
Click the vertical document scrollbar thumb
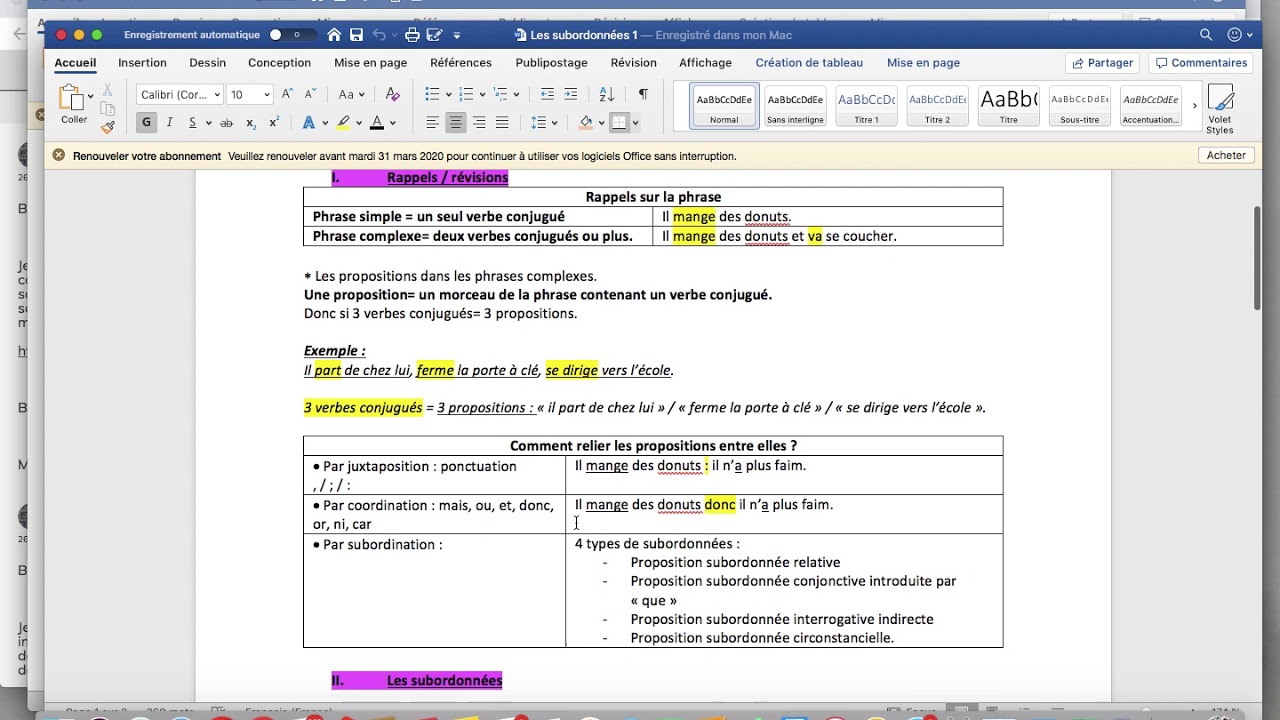pos(1257,258)
